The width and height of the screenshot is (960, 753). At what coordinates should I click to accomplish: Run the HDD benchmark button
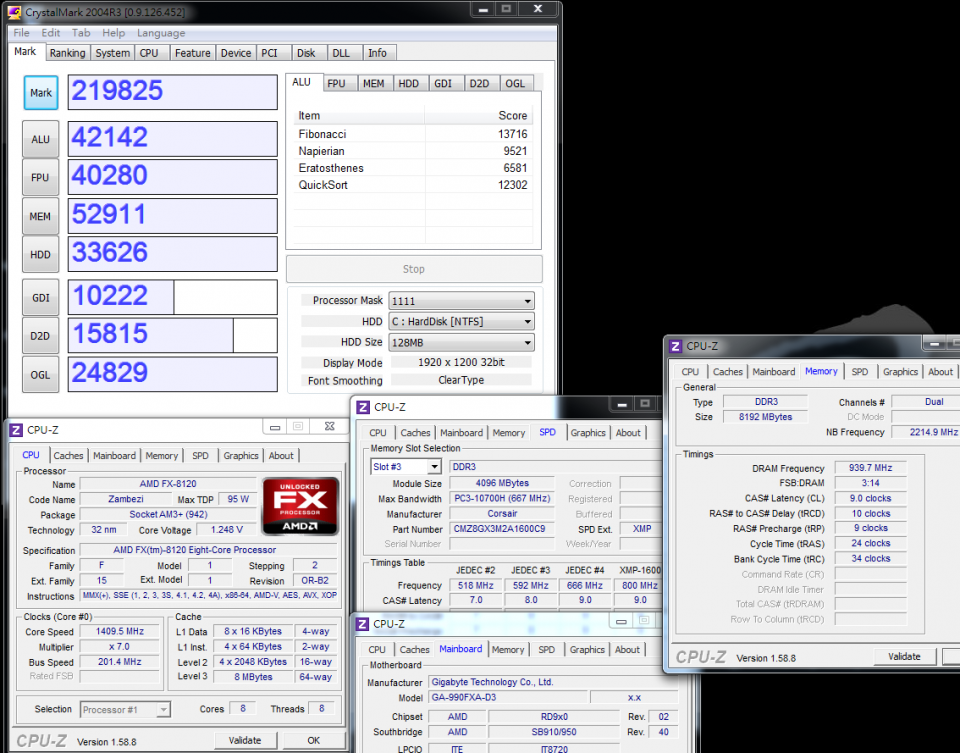[40, 255]
